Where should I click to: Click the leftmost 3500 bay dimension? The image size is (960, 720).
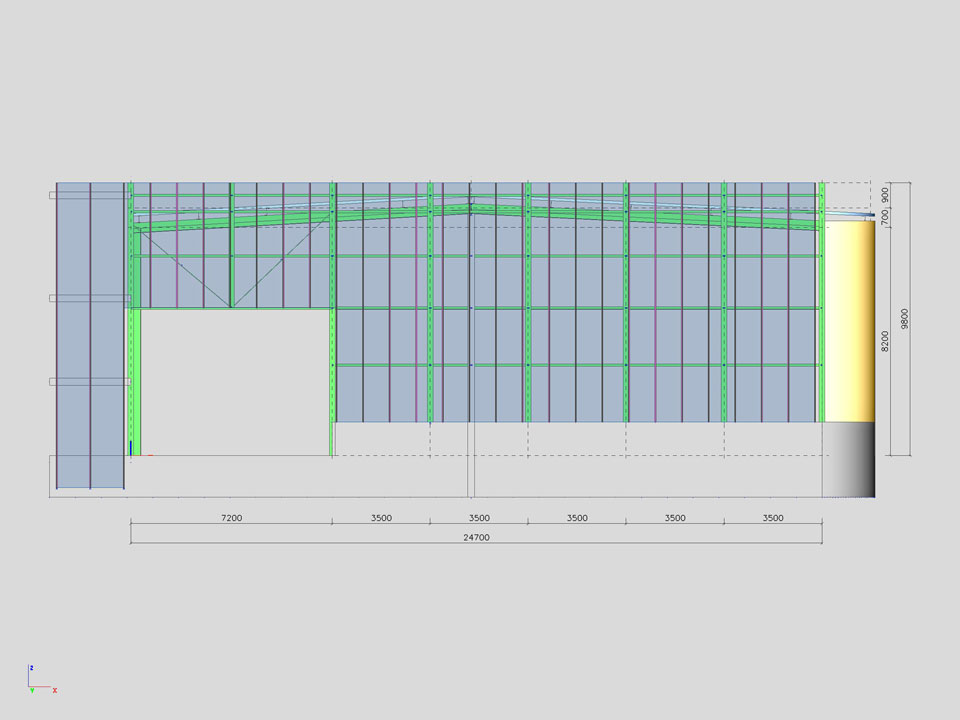[381, 518]
